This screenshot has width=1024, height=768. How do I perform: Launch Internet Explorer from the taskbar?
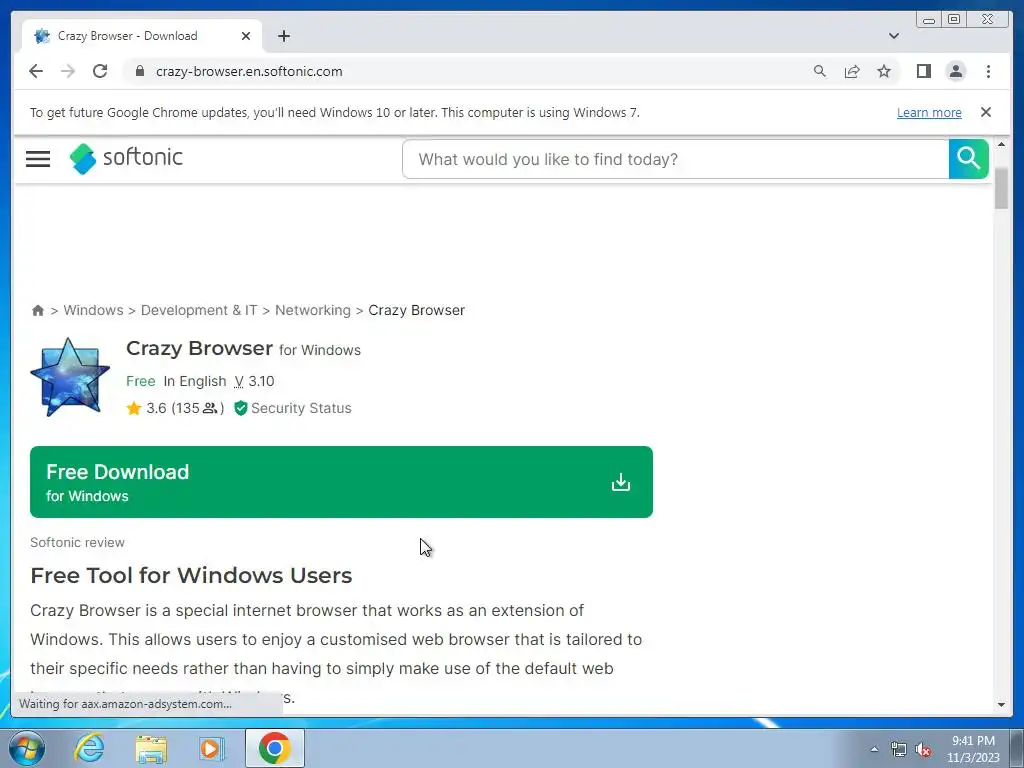(x=89, y=748)
